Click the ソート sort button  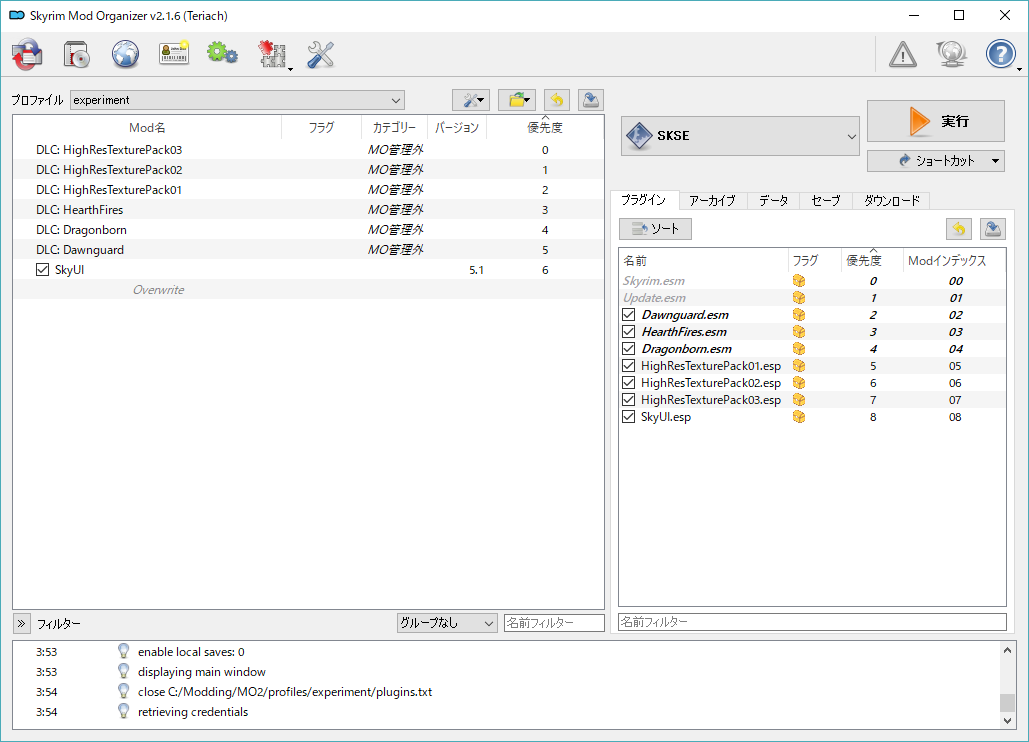point(655,229)
